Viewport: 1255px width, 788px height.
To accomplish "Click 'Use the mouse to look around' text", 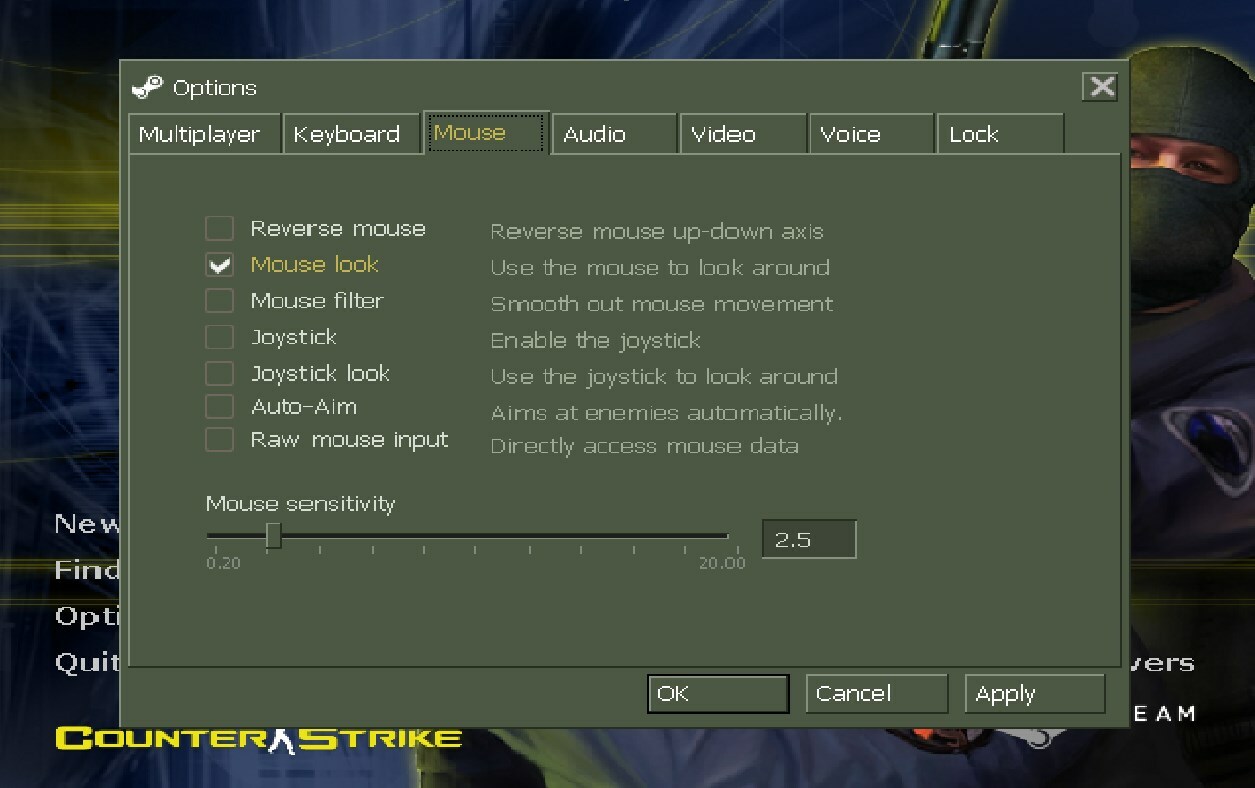I will [x=660, y=268].
